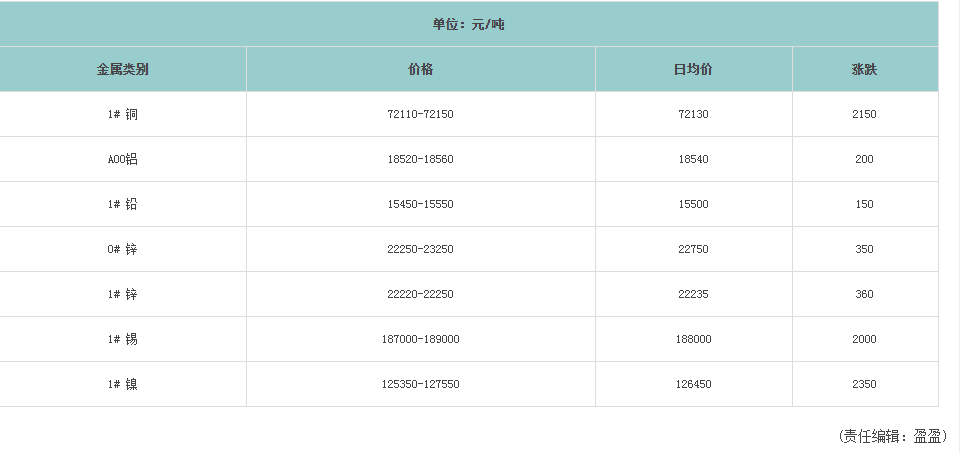Viewport: 960px width, 453px height.
Task: Click the daily average 22750 cell
Action: pyautogui.click(x=693, y=250)
